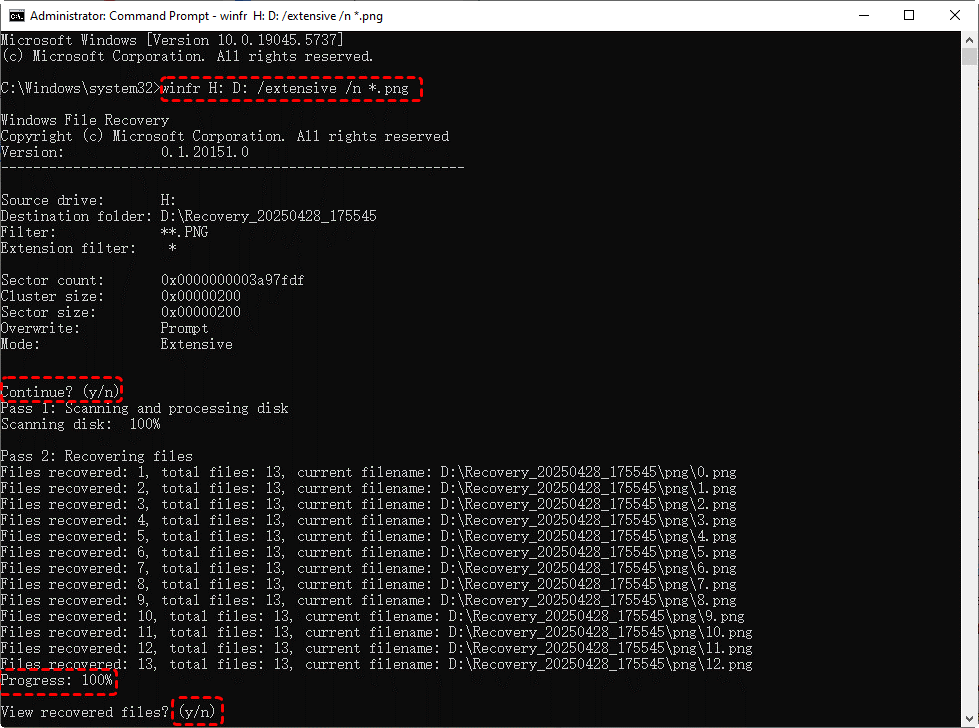Viewport: 979px width, 728px height.
Task: Click the Destination folder path
Action: coord(268,216)
